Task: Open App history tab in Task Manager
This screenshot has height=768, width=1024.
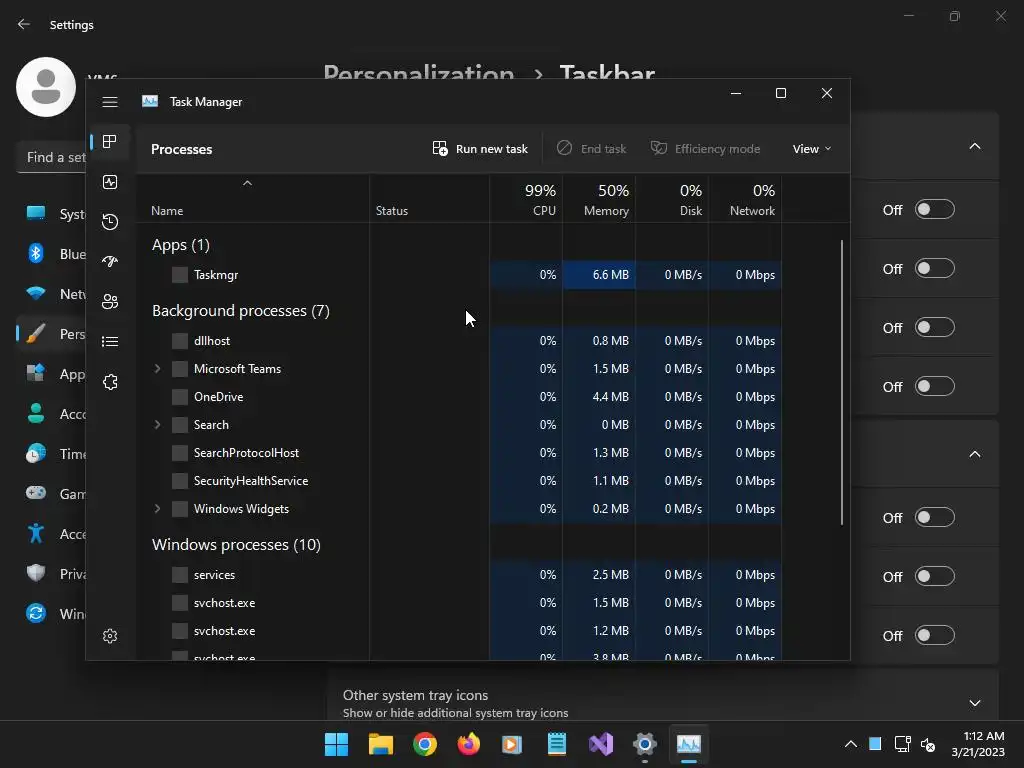Action: (x=110, y=222)
